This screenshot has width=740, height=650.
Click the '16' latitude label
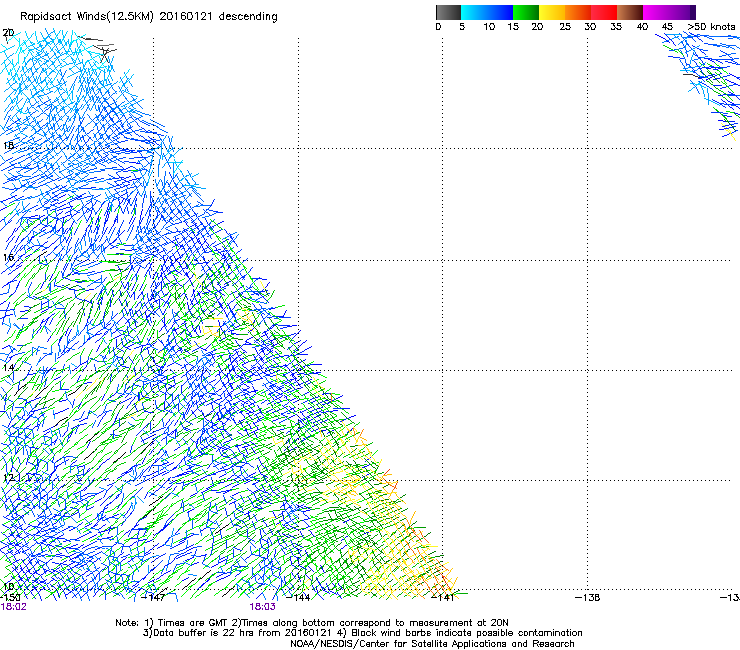8,257
